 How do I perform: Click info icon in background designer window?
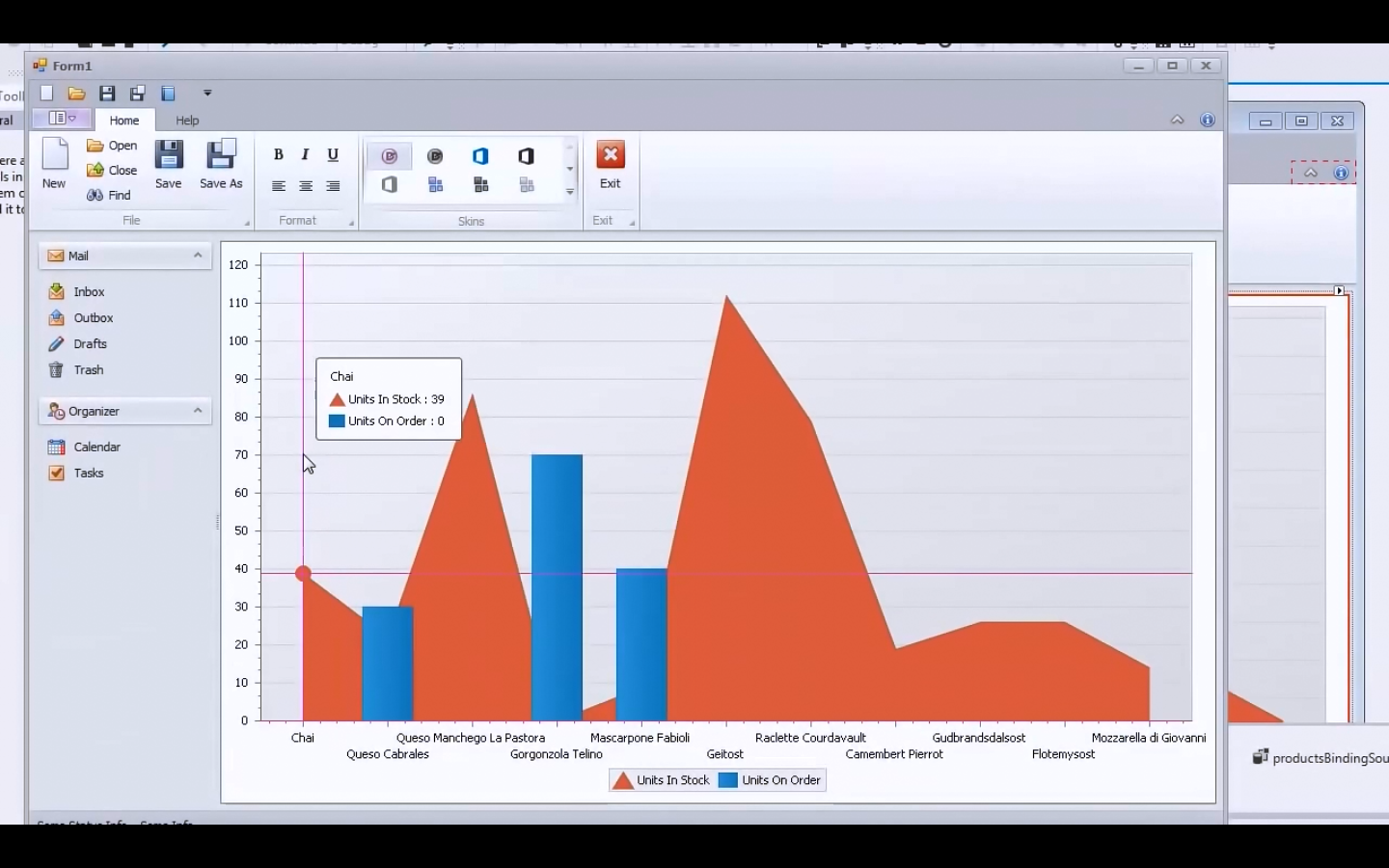1341,173
